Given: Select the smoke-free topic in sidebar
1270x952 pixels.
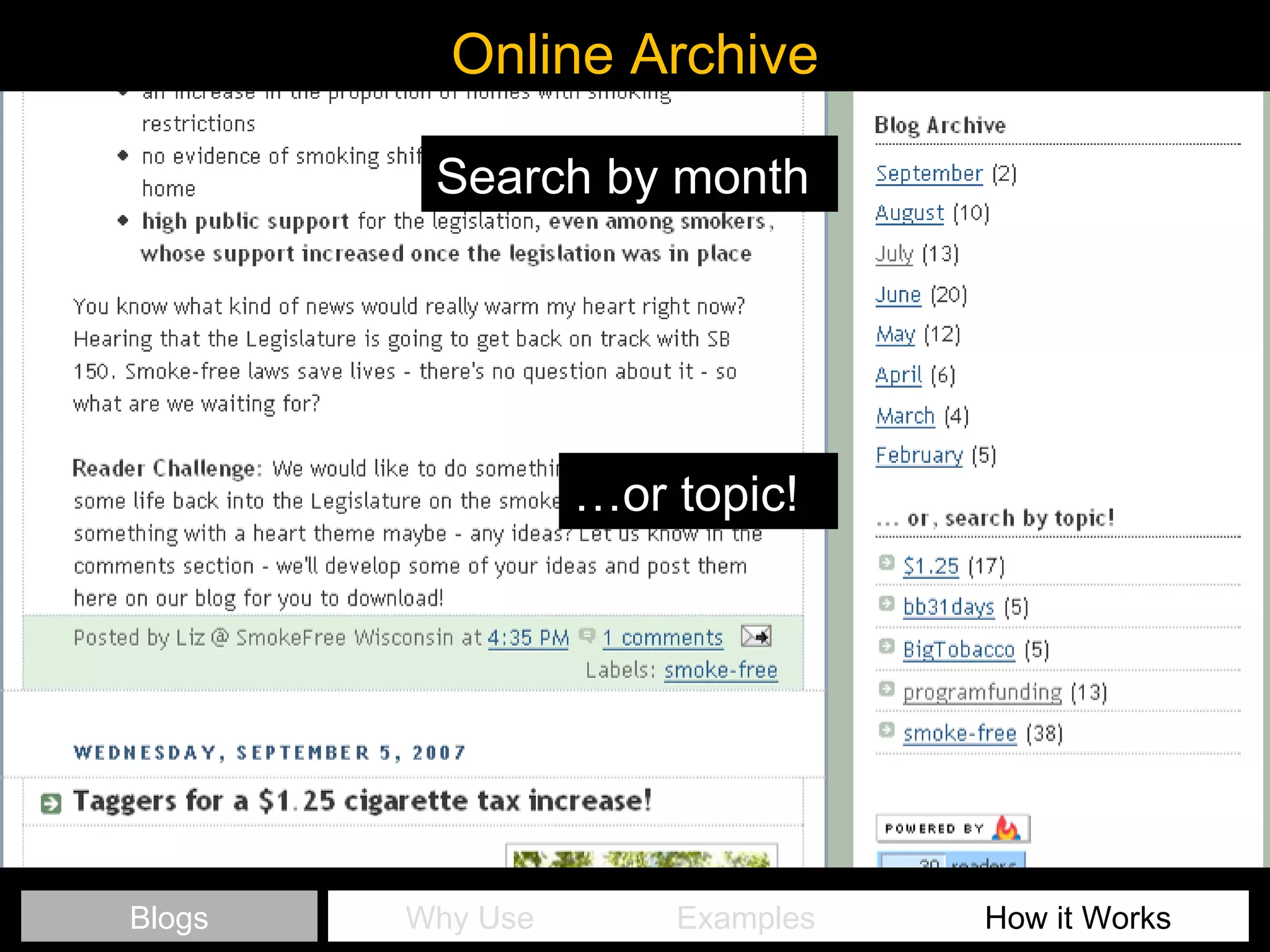Looking at the screenshot, I should (x=960, y=733).
